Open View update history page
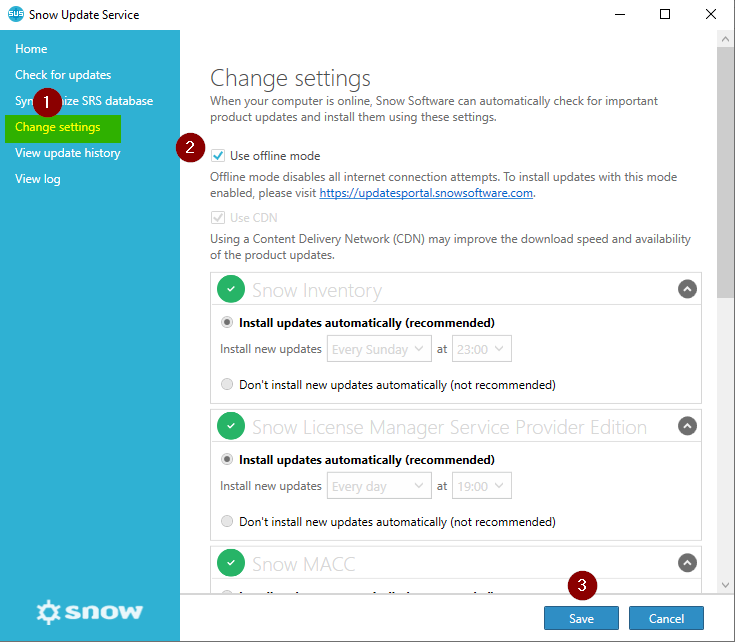The width and height of the screenshot is (735, 642). (68, 153)
